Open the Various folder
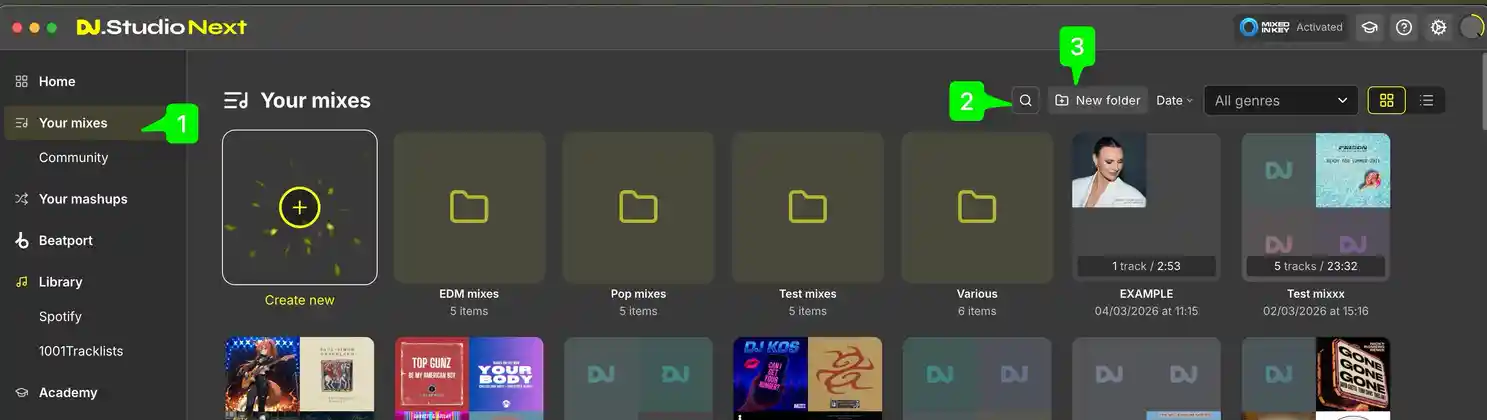Image resolution: width=1487 pixels, height=420 pixels. pyautogui.click(x=976, y=207)
